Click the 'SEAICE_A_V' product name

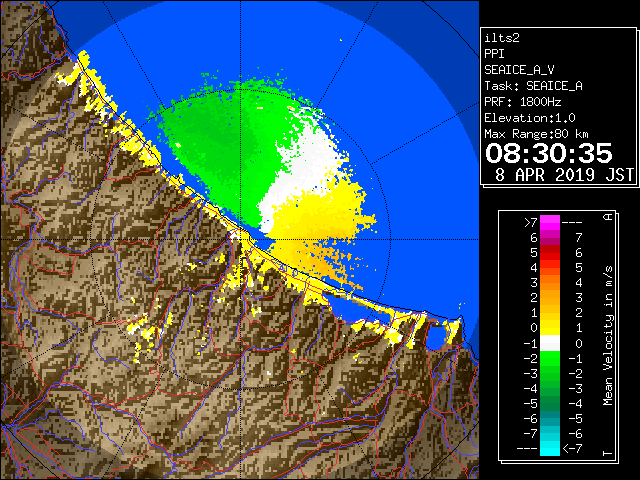(519, 70)
